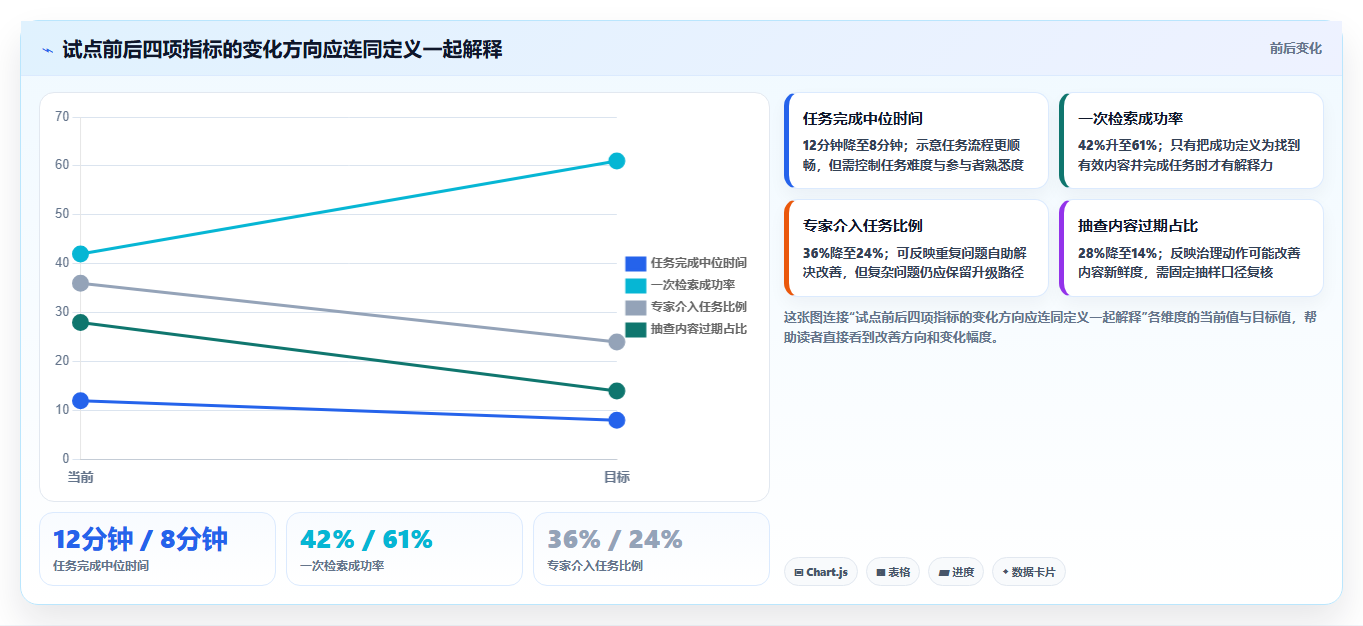Click the text 12分钟降至8分钟 in the first card
This screenshot has height=626, width=1363.
[851, 145]
